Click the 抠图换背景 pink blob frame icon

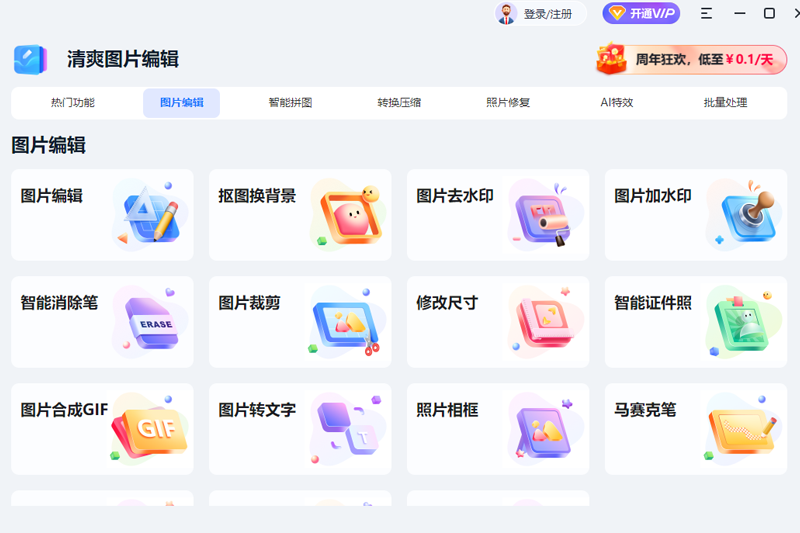pos(348,215)
